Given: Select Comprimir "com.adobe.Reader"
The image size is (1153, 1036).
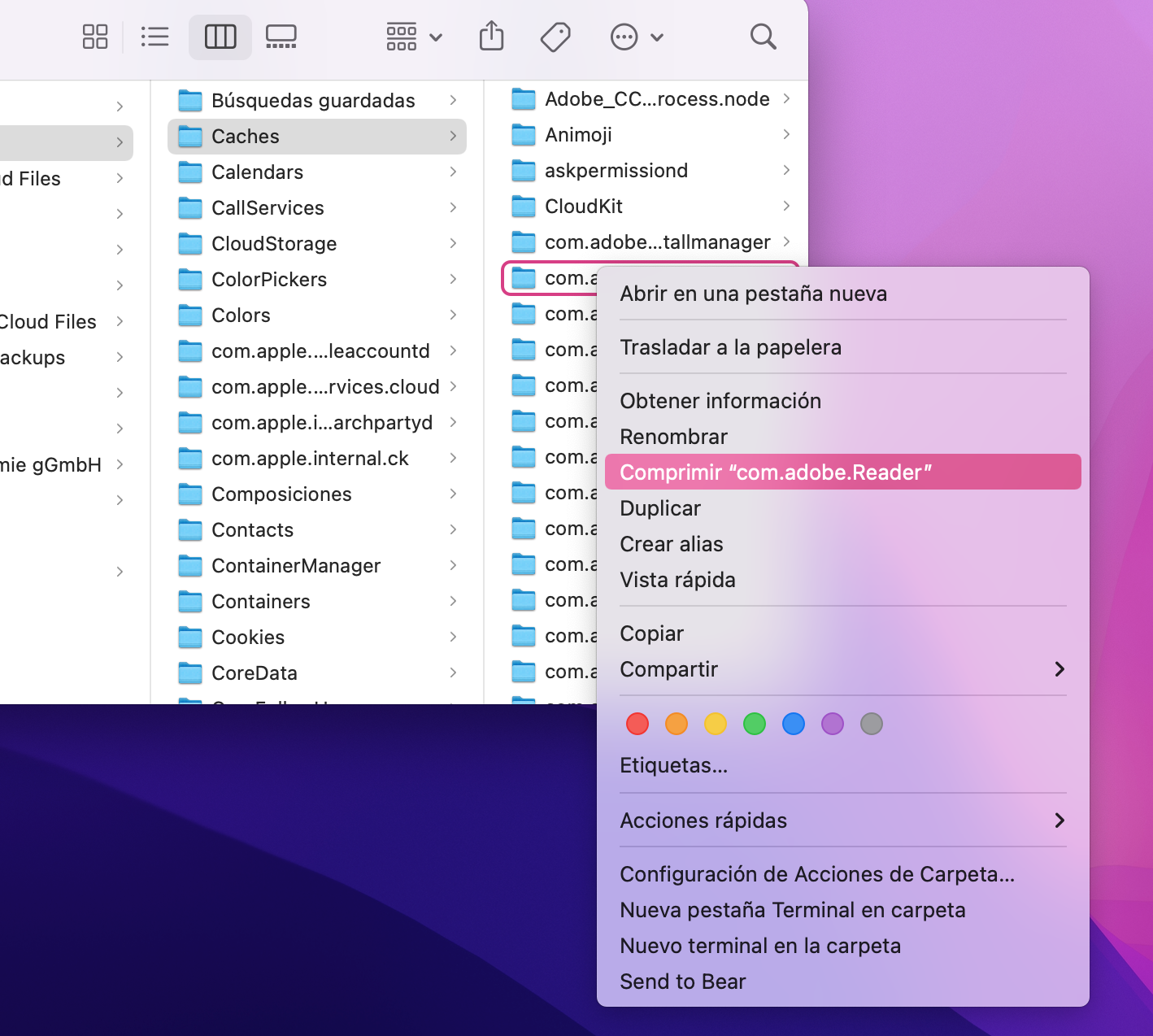Looking at the screenshot, I should (843, 472).
